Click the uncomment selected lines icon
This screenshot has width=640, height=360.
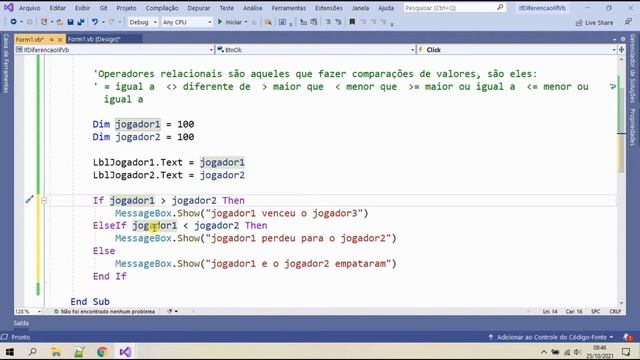[338, 22]
